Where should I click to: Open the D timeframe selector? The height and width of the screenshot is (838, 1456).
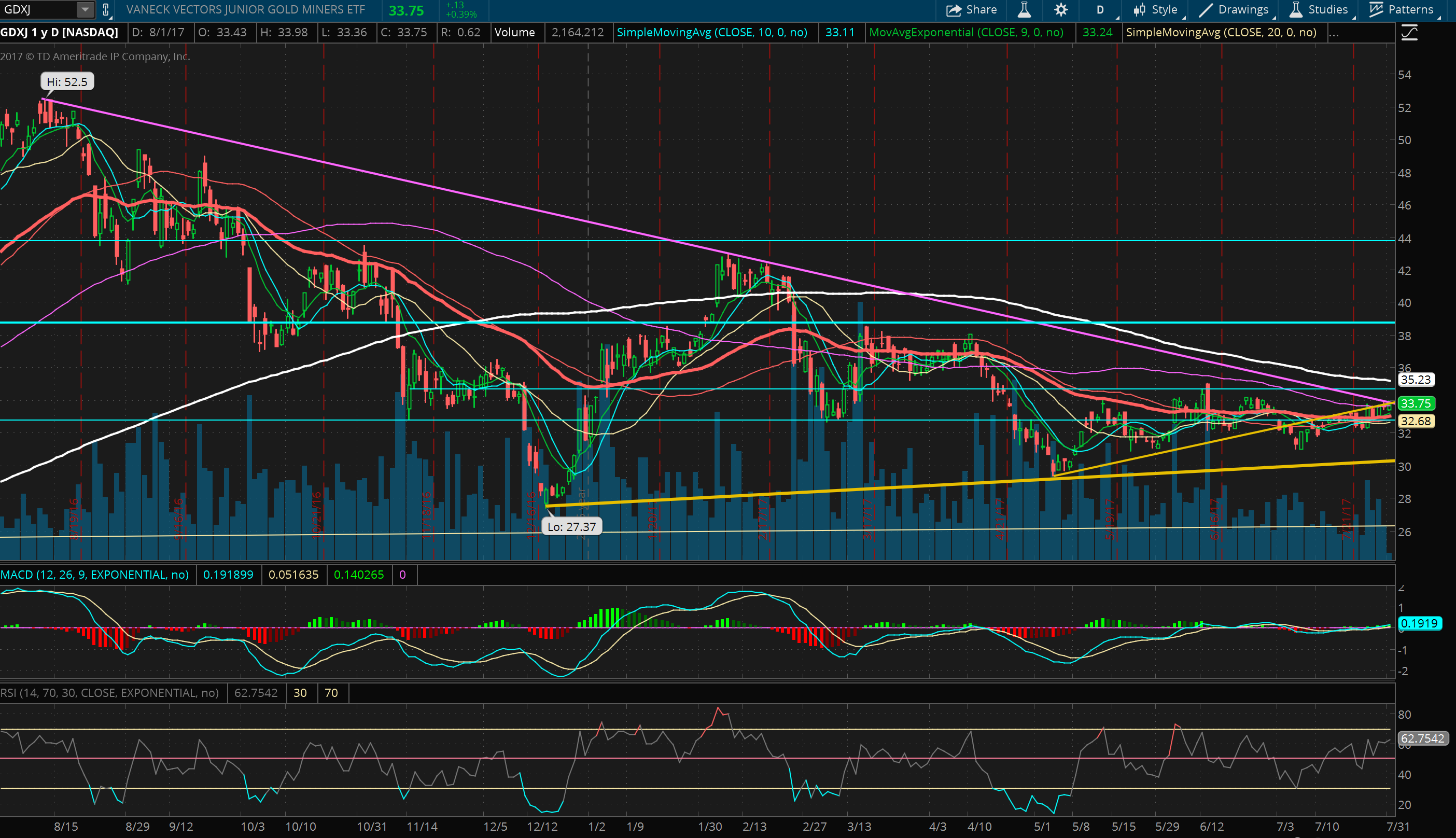1100,10
